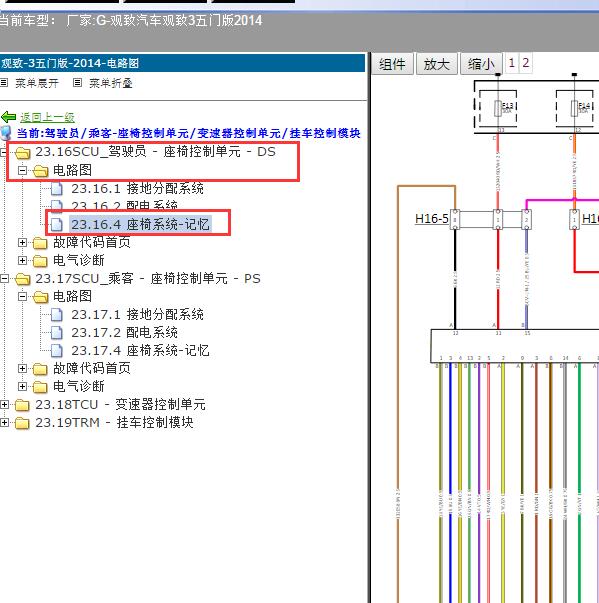Click document icon for 23.17.4
The width and height of the screenshot is (599, 603).
point(57,351)
